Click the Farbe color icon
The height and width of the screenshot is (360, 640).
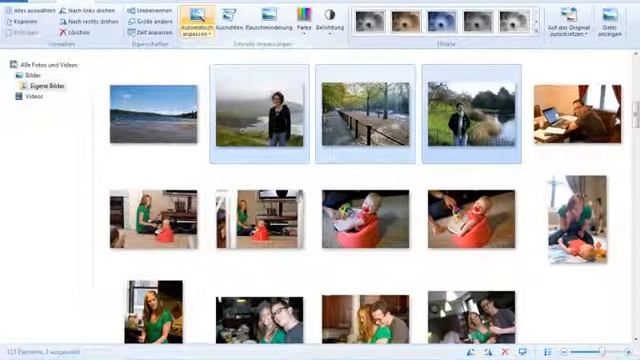304,15
